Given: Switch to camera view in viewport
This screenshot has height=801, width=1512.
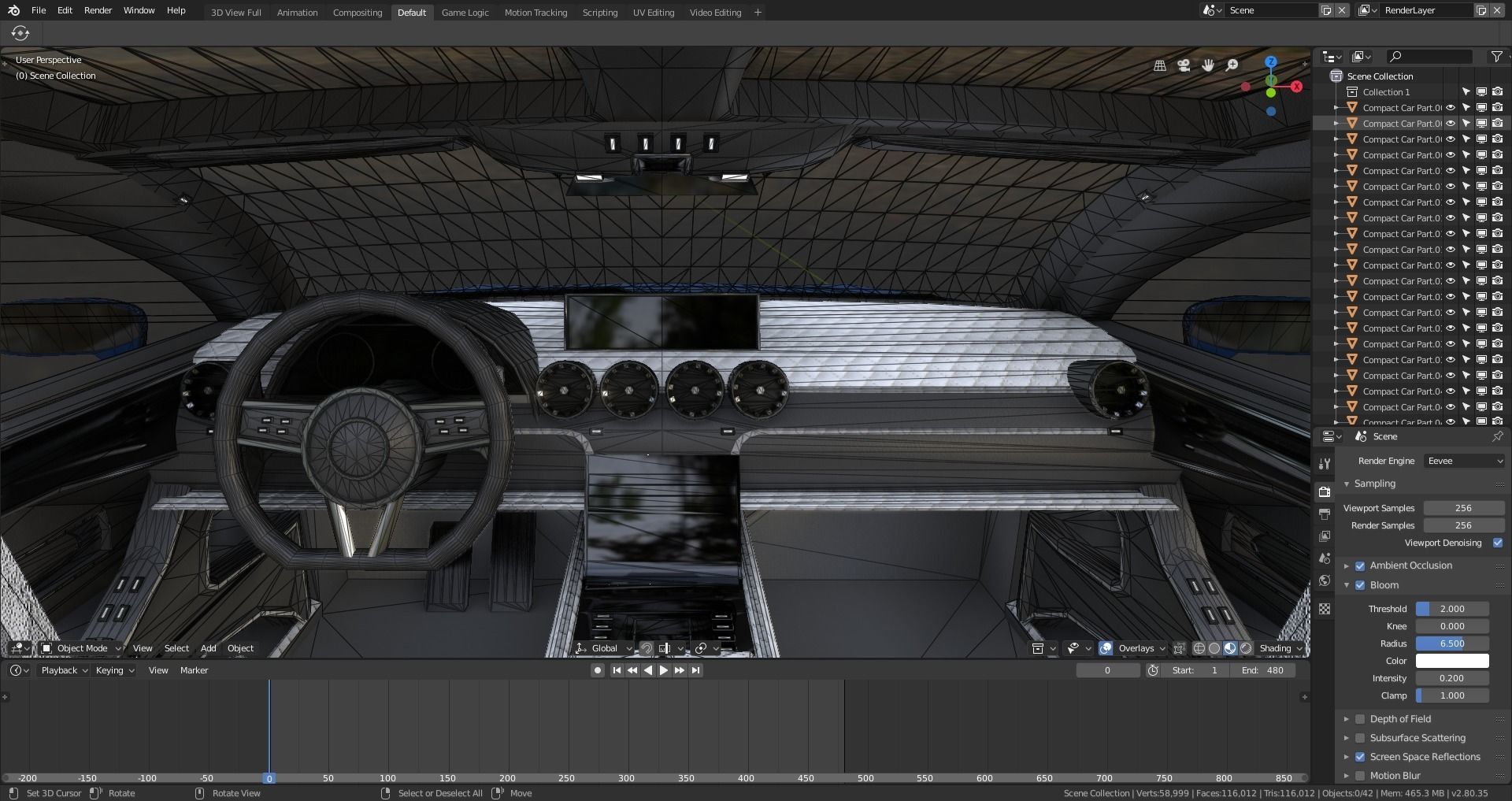Looking at the screenshot, I should tap(1184, 66).
